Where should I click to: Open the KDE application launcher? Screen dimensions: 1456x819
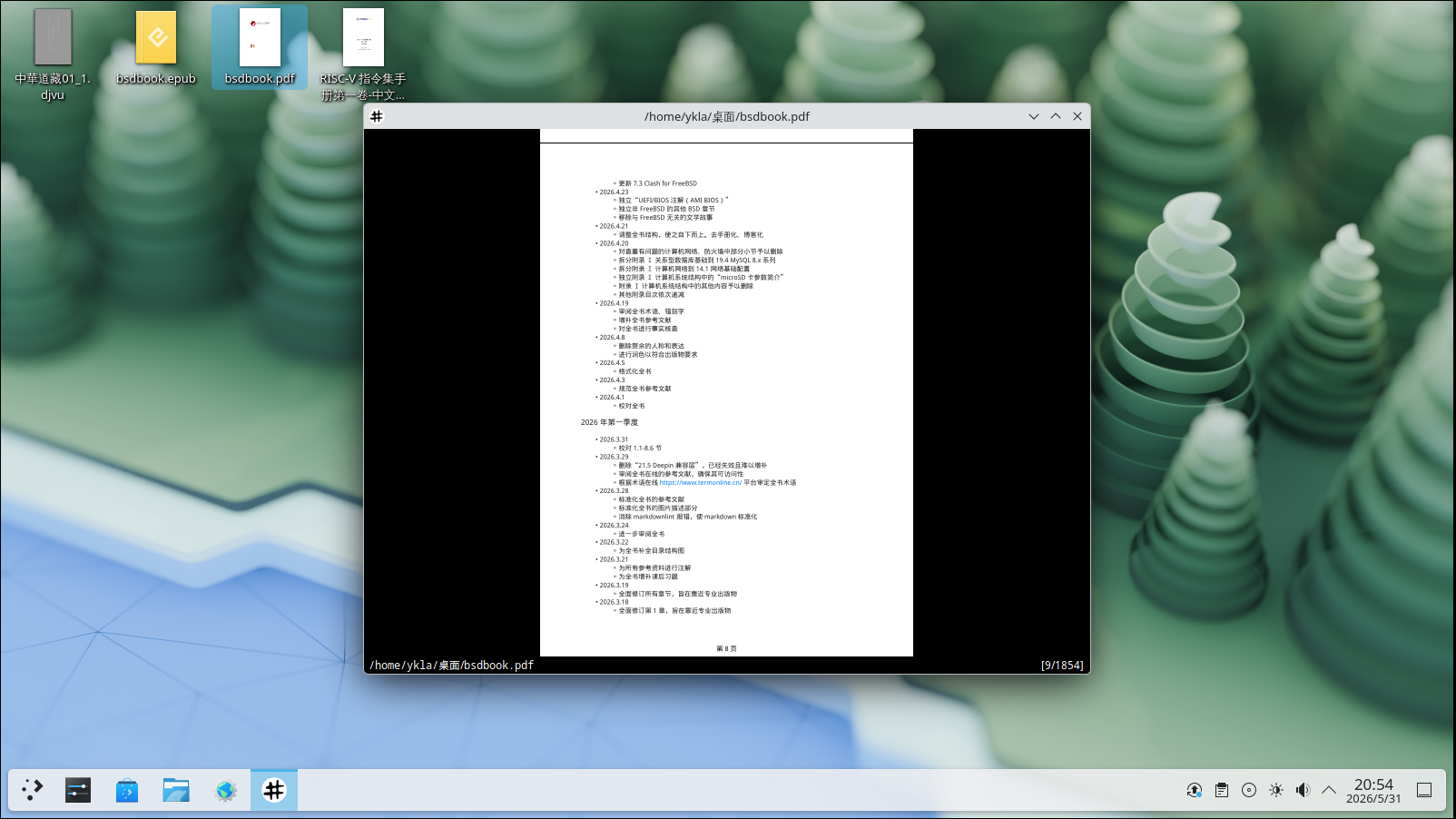pos(33,790)
